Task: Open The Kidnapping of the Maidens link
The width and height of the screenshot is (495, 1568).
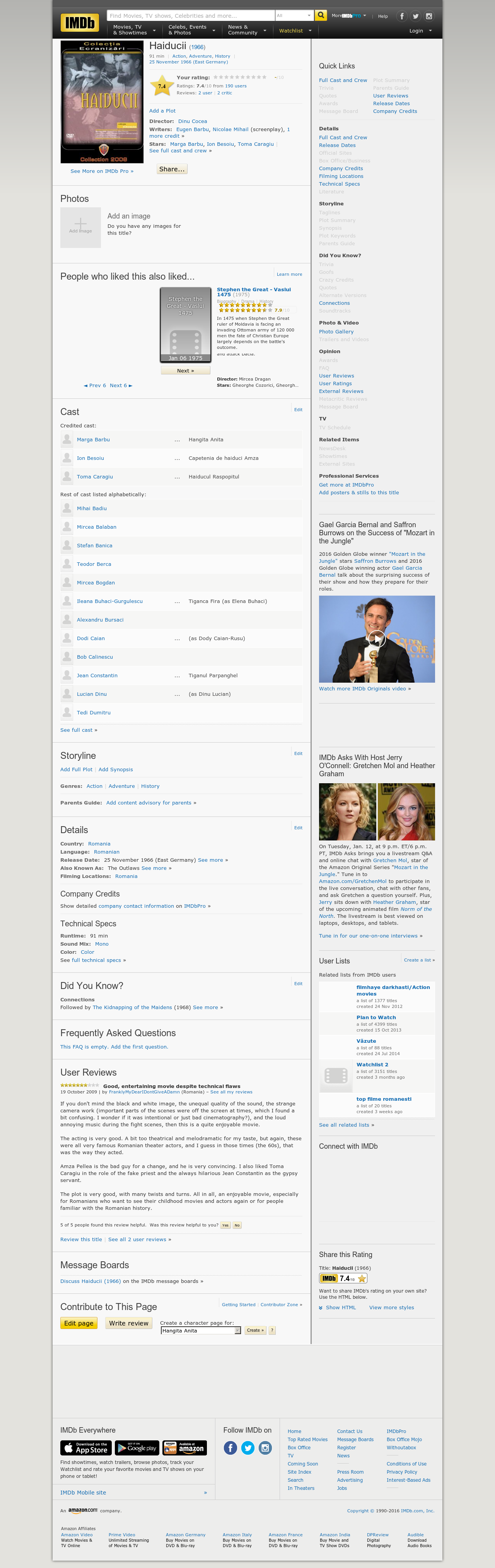Action: click(132, 1008)
